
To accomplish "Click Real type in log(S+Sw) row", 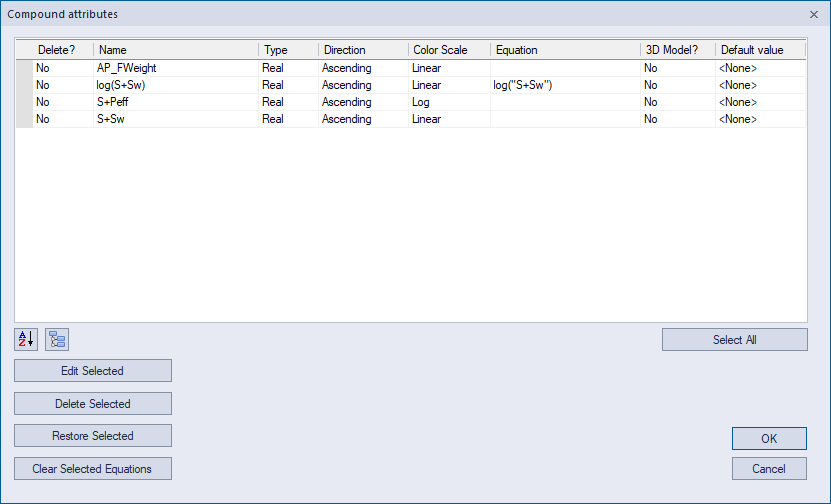I will point(288,85).
